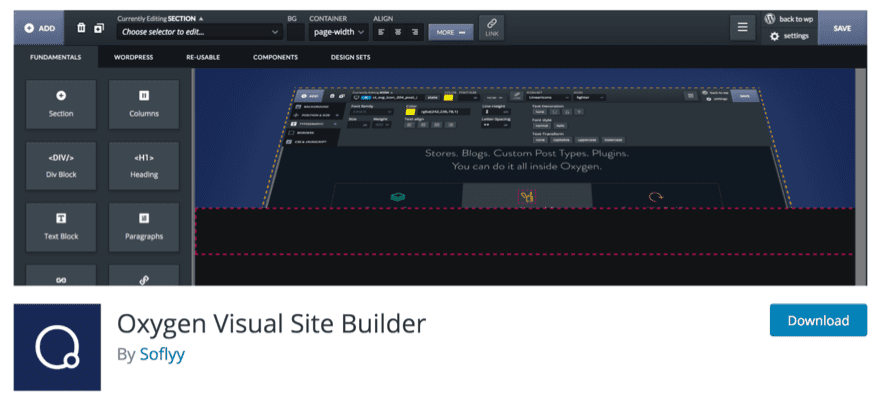
Task: Click the yellow Color swatch in preview
Action: click(x=410, y=112)
